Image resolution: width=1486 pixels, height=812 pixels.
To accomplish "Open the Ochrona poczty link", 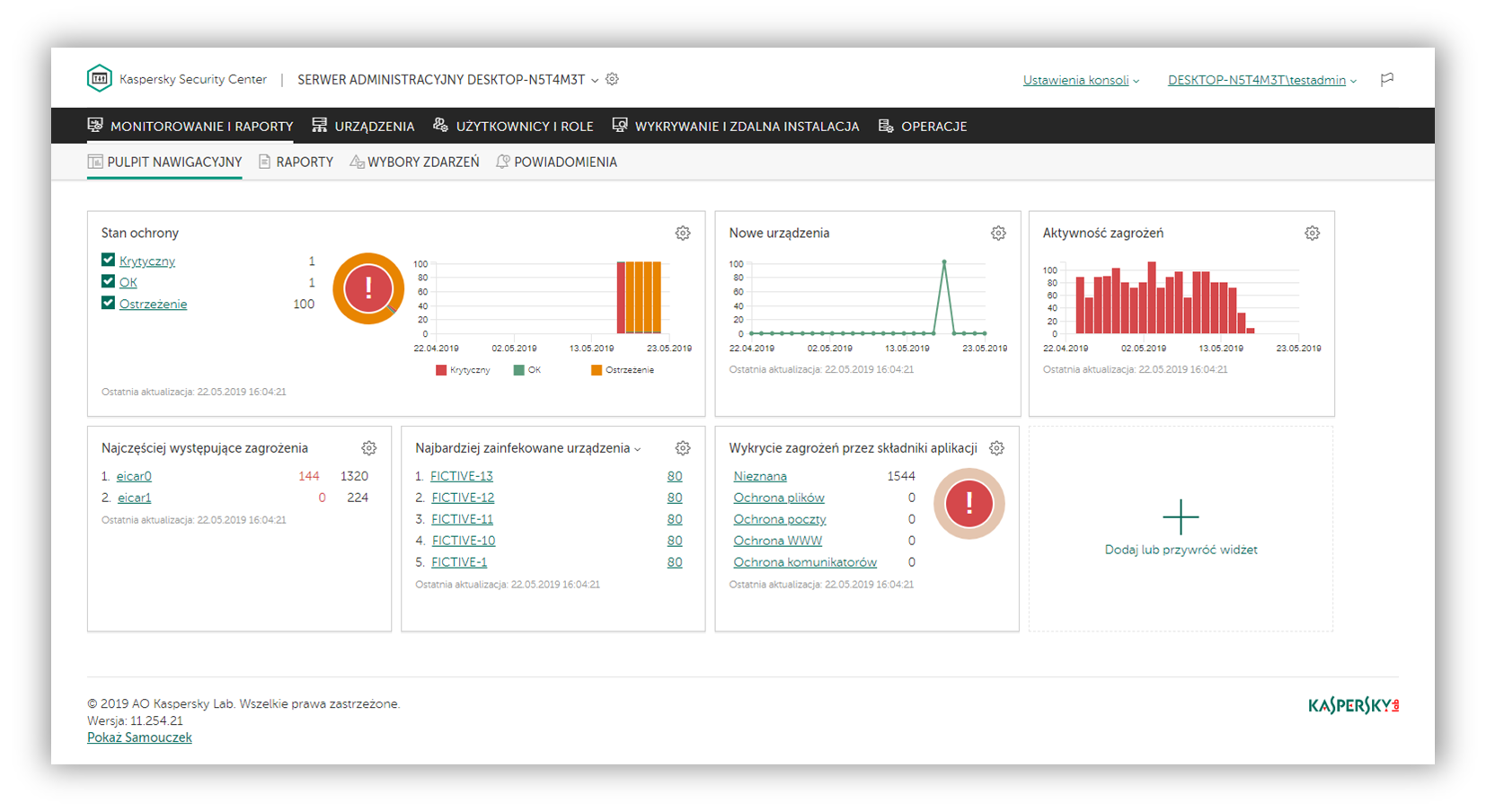I will pyautogui.click(x=780, y=519).
